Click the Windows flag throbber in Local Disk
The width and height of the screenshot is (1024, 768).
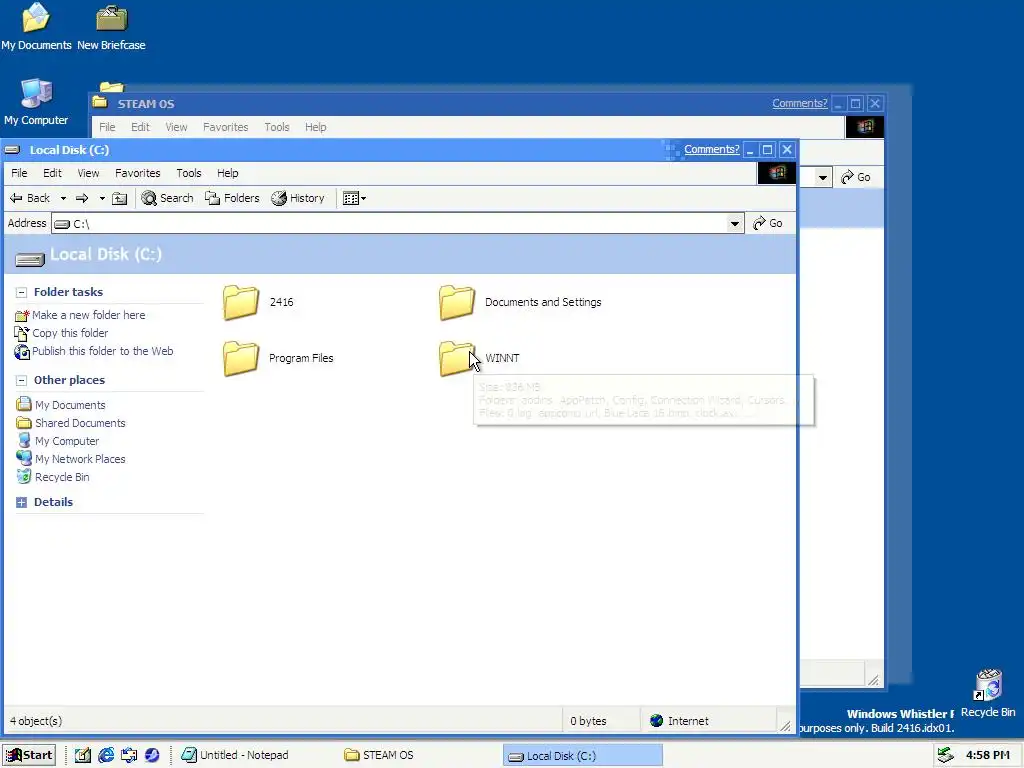(x=776, y=173)
